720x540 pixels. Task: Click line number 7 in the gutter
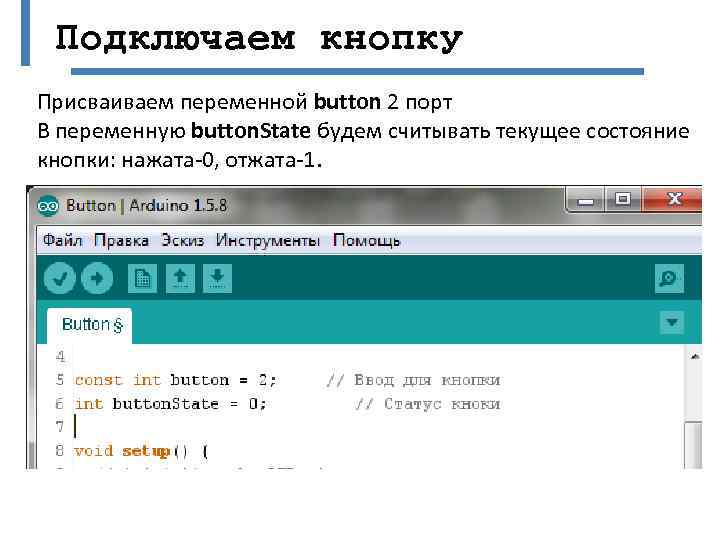(x=60, y=427)
